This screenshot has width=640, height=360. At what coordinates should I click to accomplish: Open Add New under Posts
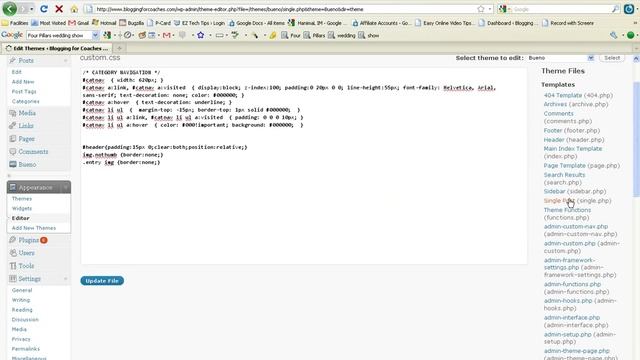tap(23, 82)
